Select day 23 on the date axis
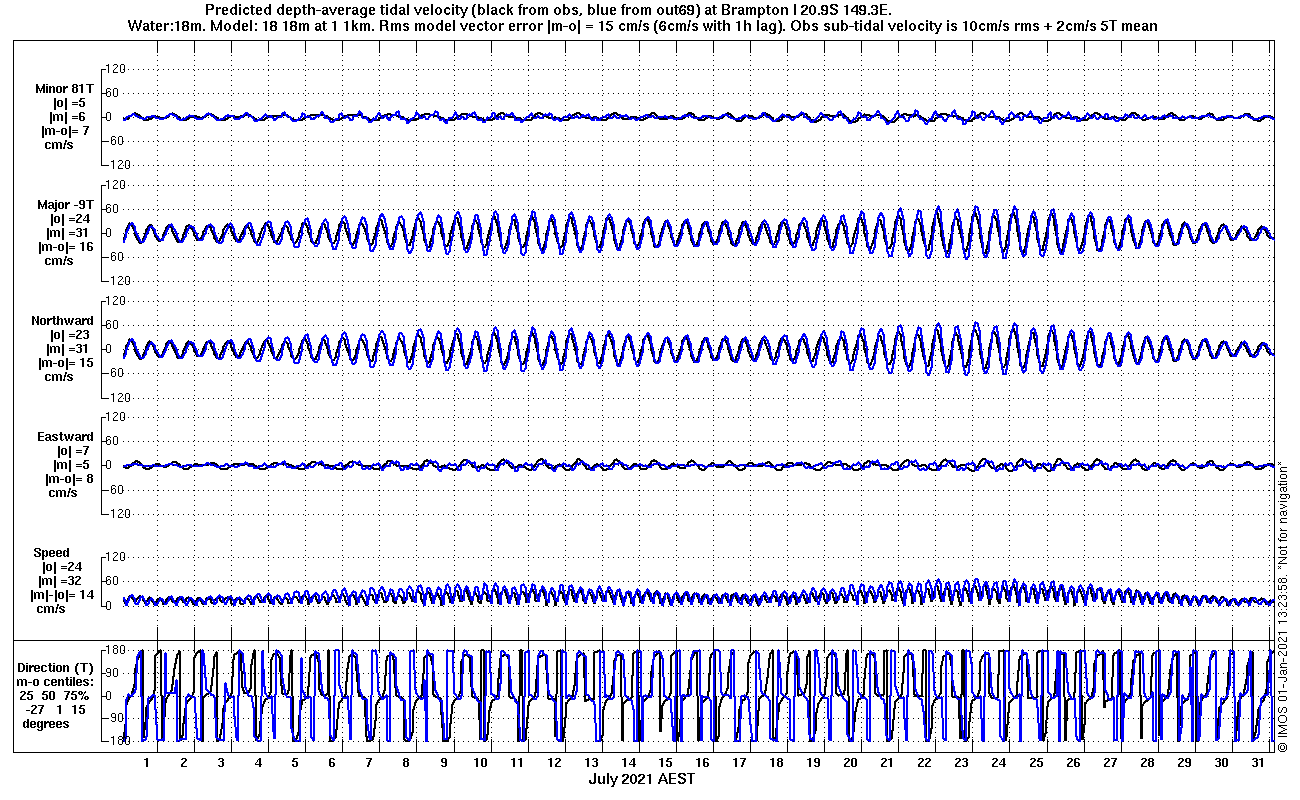1300x800 pixels. point(961,762)
